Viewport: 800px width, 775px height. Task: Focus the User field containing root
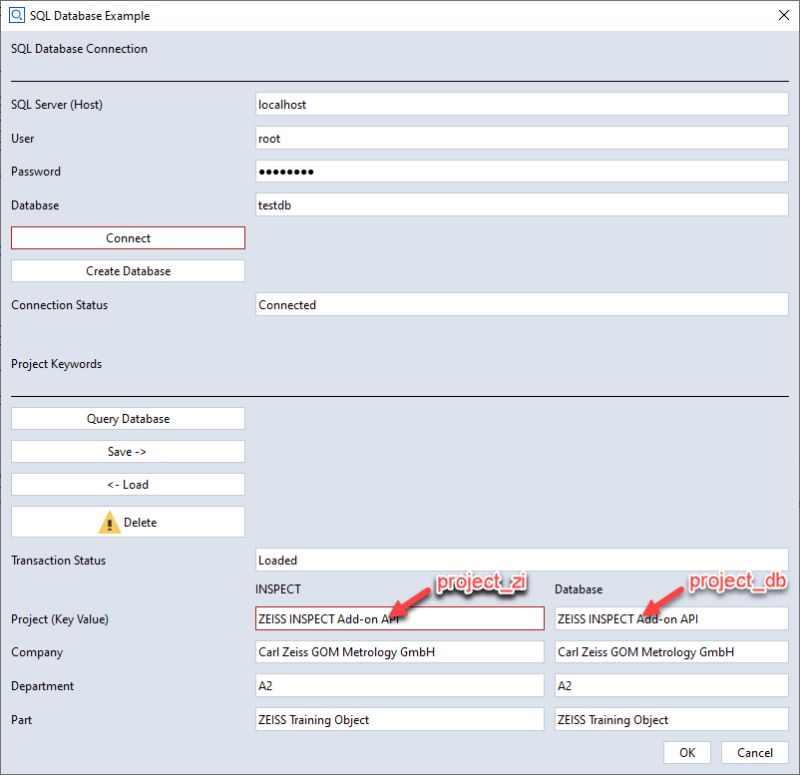pos(521,138)
